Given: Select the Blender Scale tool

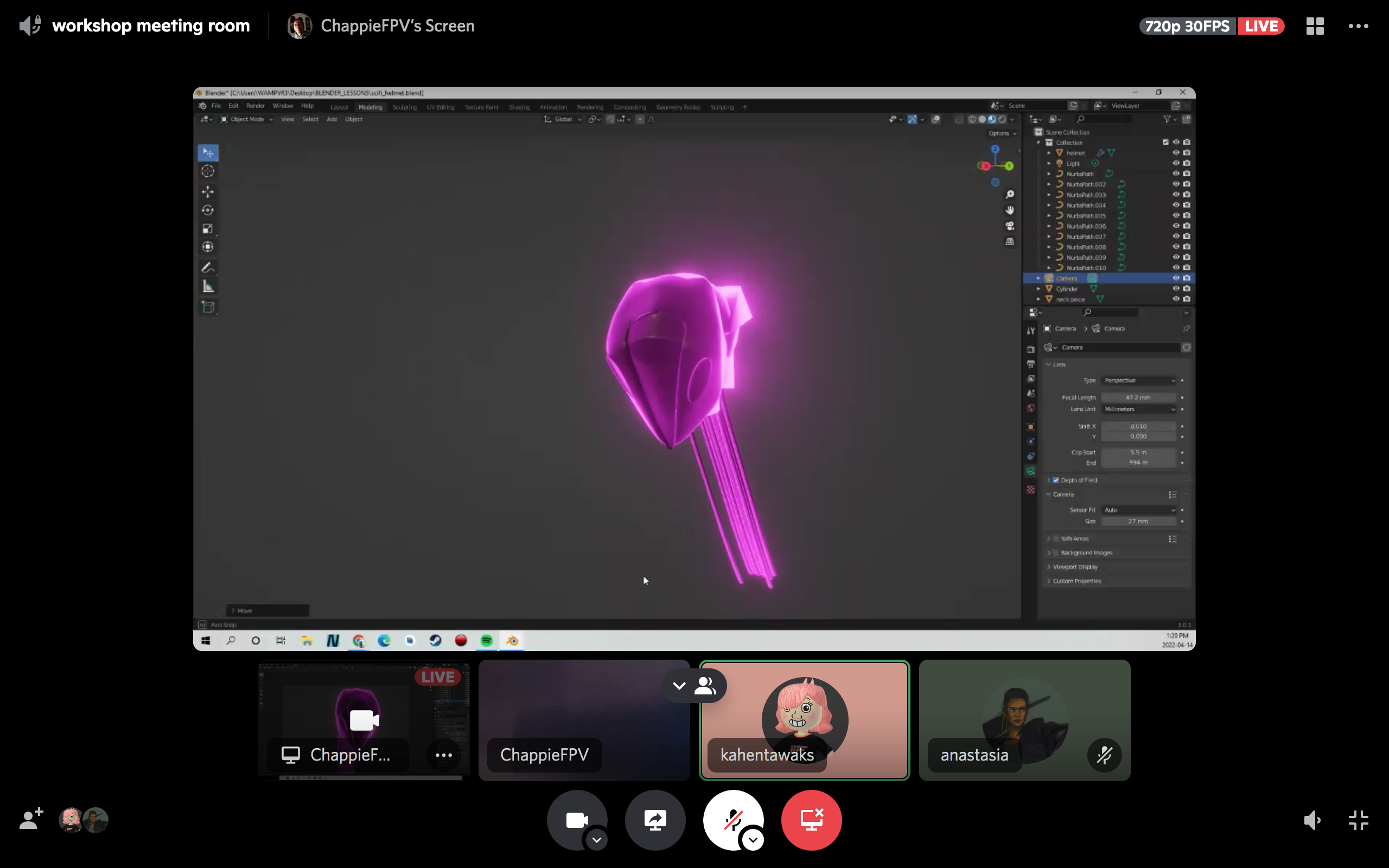Looking at the screenshot, I should point(208,228).
